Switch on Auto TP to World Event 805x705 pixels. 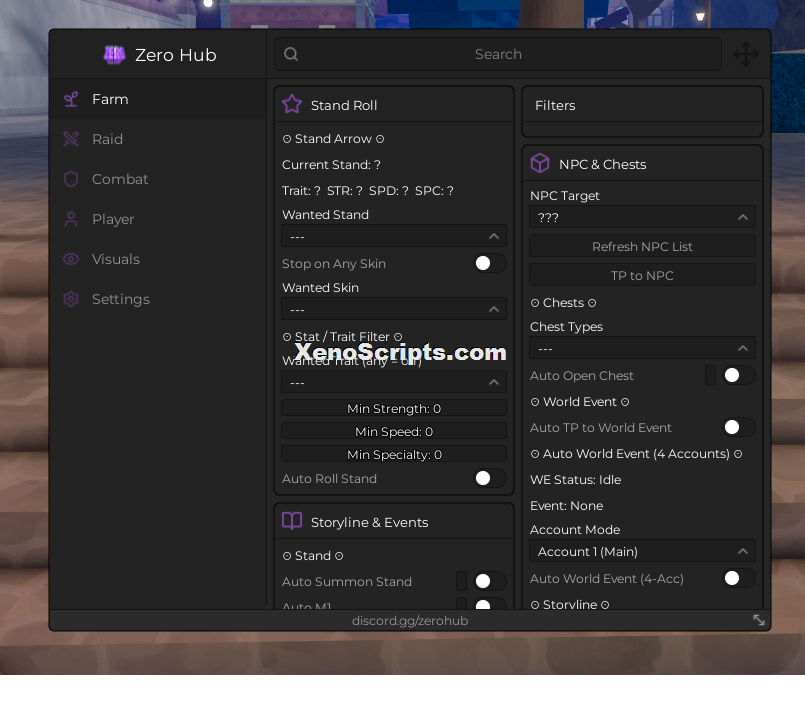tap(738, 427)
